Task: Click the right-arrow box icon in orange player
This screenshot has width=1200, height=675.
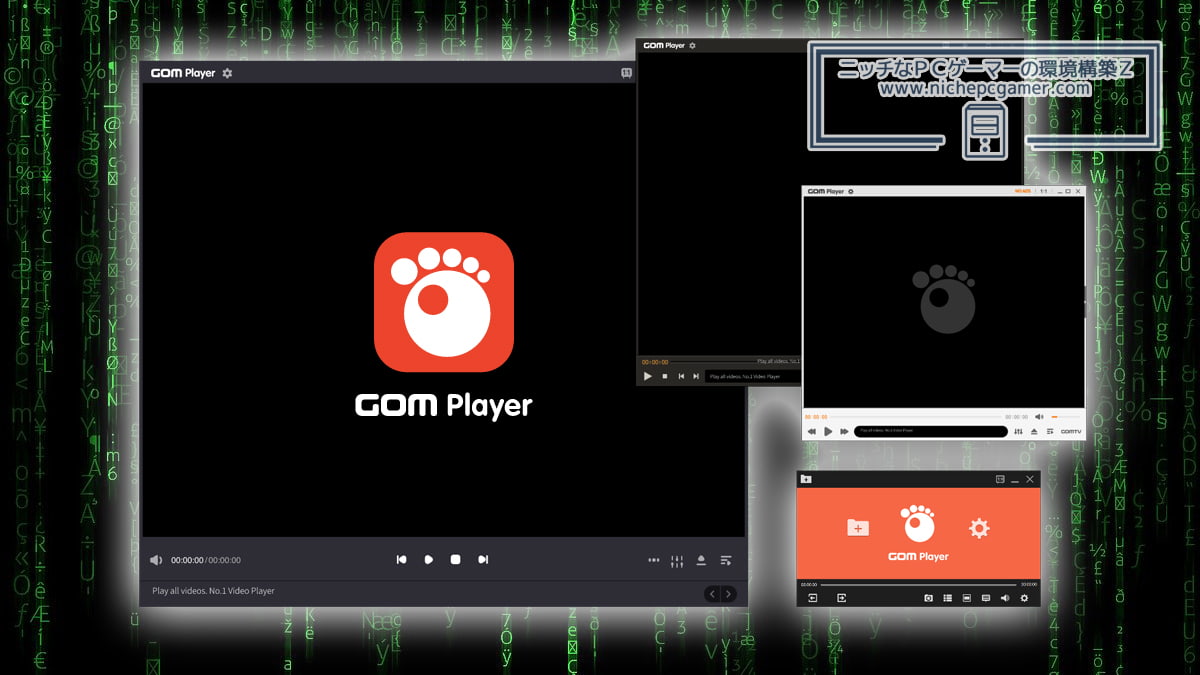Action: [842, 598]
